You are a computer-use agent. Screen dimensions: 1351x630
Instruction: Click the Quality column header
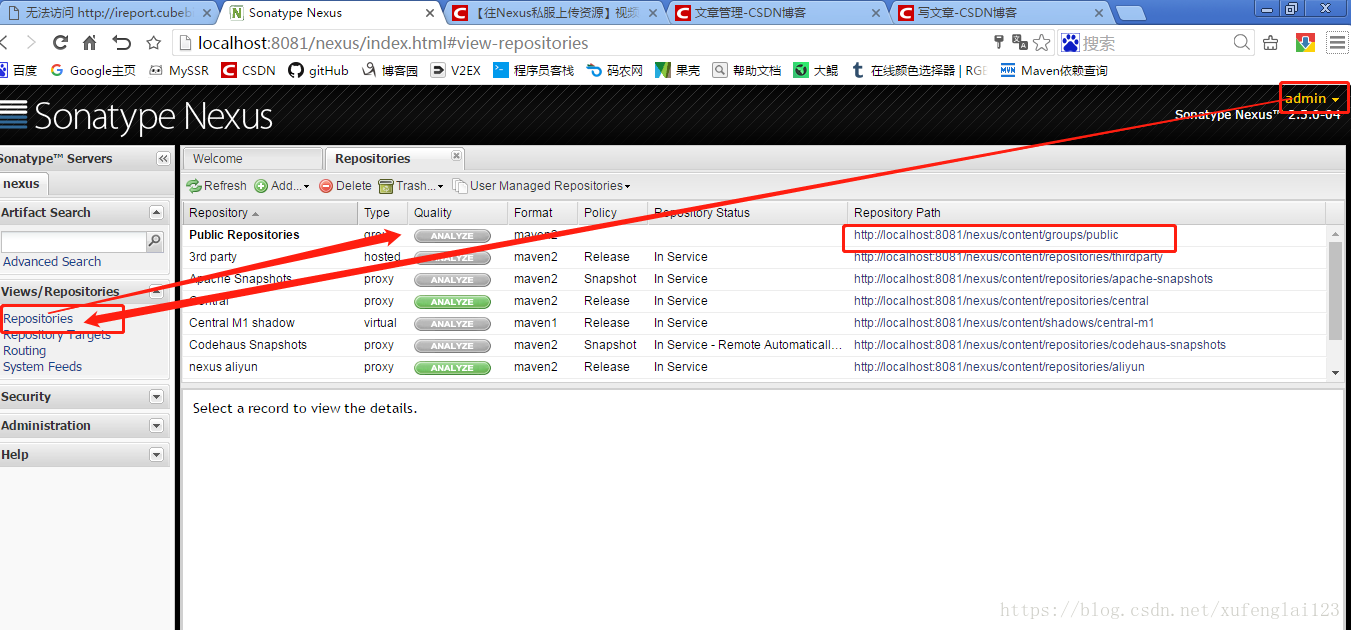(x=458, y=213)
